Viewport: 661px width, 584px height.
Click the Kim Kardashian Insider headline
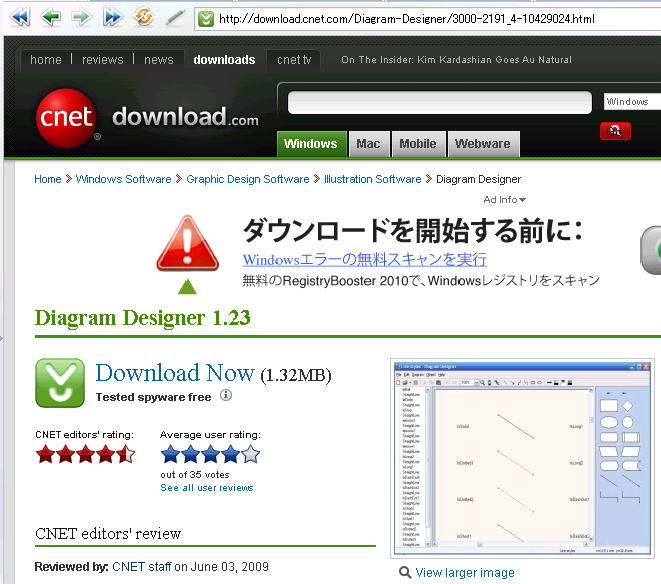coord(457,59)
